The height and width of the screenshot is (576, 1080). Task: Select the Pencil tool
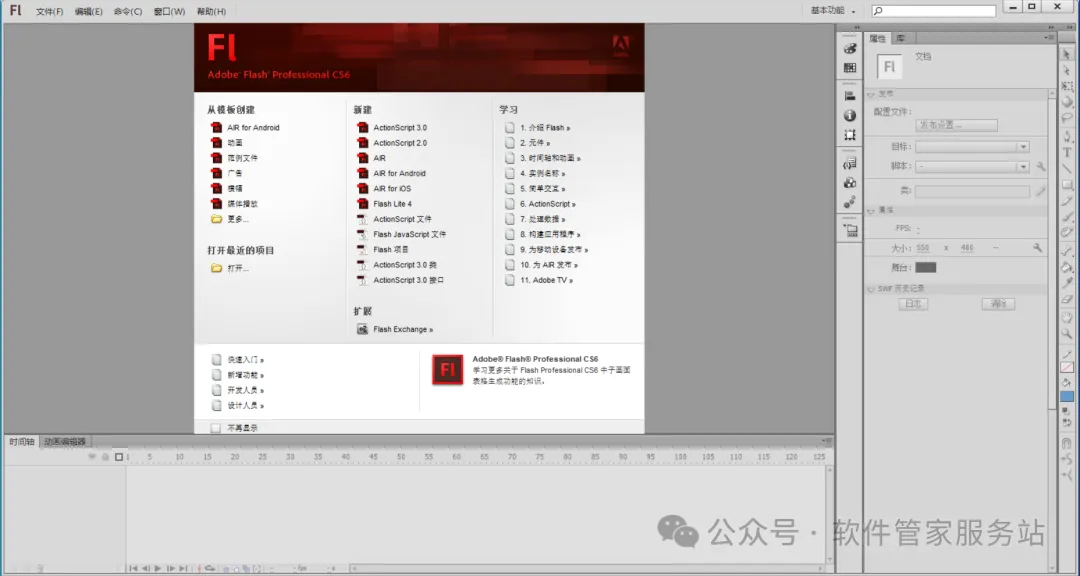click(1067, 200)
